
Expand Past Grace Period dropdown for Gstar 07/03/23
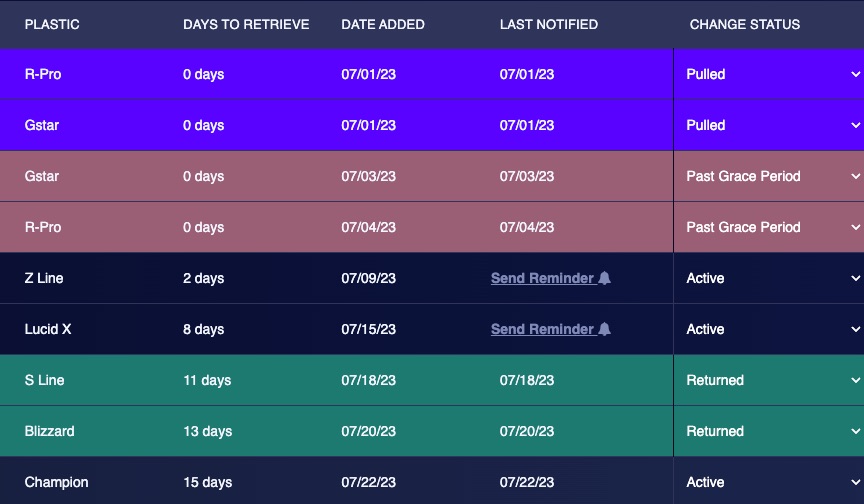tap(770, 177)
